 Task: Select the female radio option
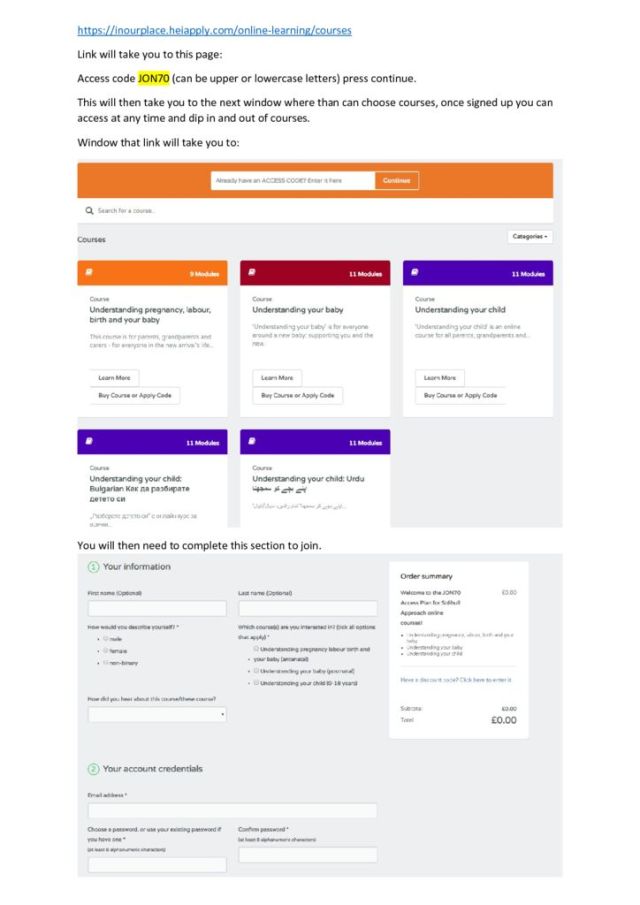pyautogui.click(x=106, y=650)
